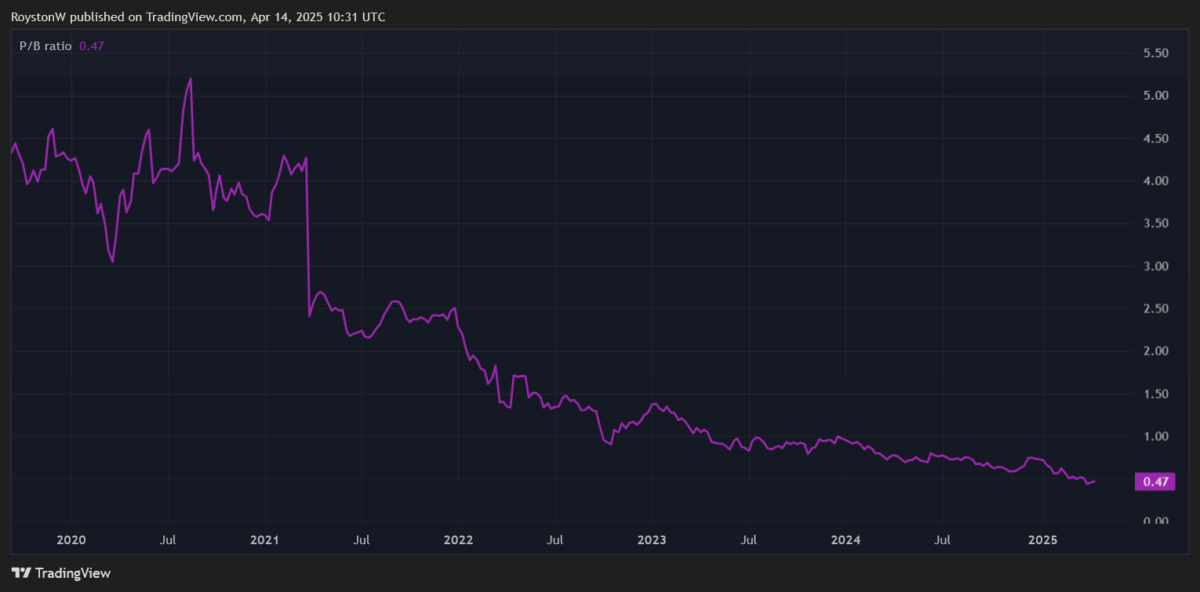1200x592 pixels.
Task: Select the 2025 time axis label
Action: click(x=1042, y=540)
